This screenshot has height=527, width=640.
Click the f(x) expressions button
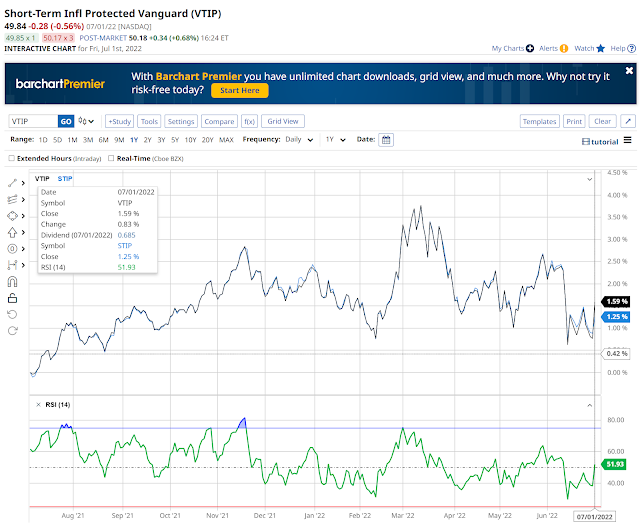point(249,121)
